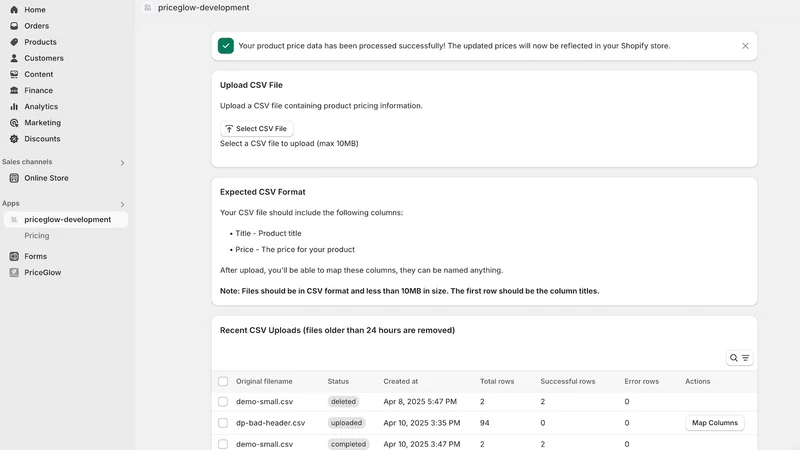This screenshot has width=800, height=450.
Task: Click Map Columns for dp-bad-header.csv
Action: tap(714, 423)
